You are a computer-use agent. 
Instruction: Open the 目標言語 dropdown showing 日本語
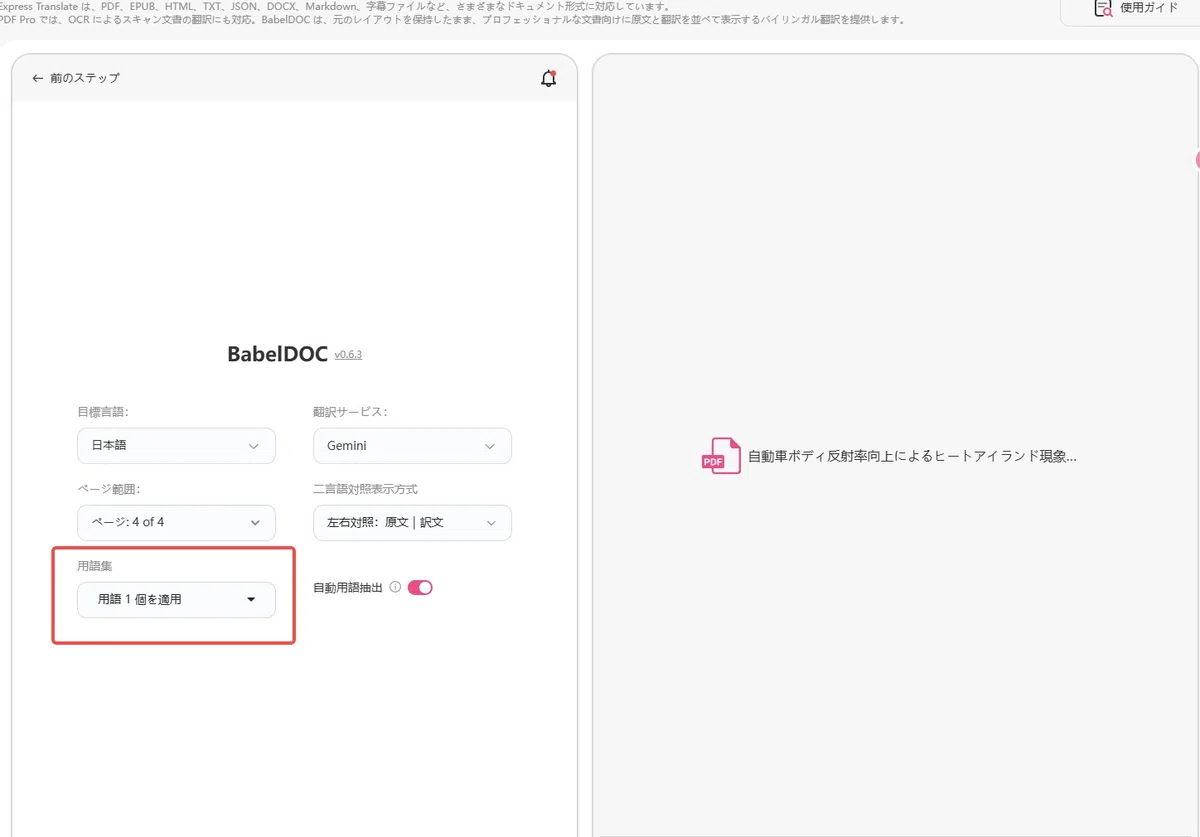(176, 446)
